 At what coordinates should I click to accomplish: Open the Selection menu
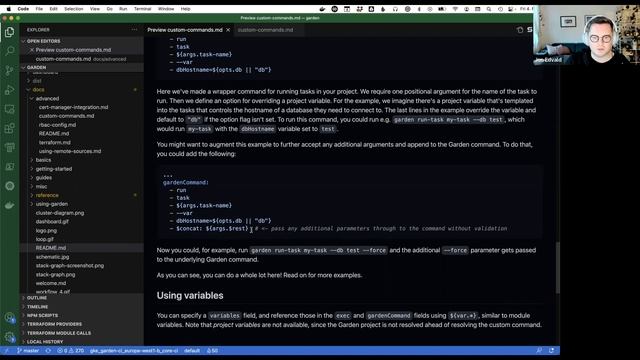[74, 9]
